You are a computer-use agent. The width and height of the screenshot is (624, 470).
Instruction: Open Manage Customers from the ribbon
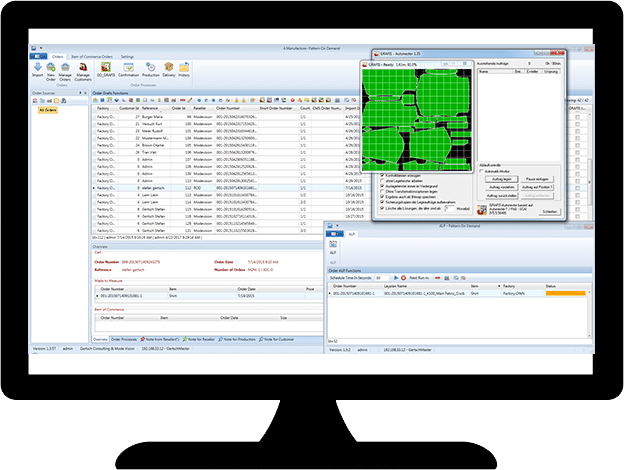(83, 70)
